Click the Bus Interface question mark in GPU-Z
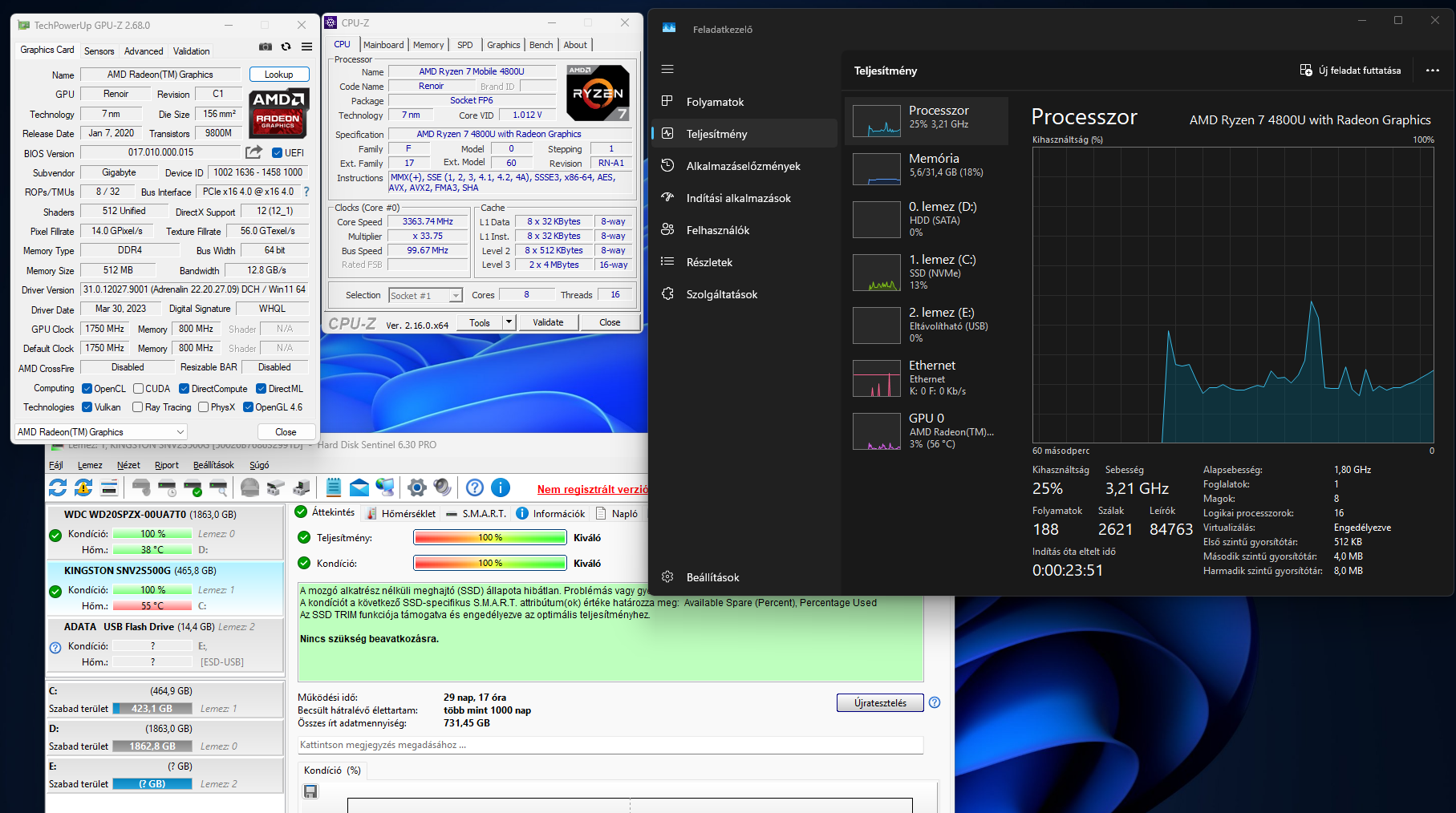The height and width of the screenshot is (813, 1456). (x=306, y=192)
